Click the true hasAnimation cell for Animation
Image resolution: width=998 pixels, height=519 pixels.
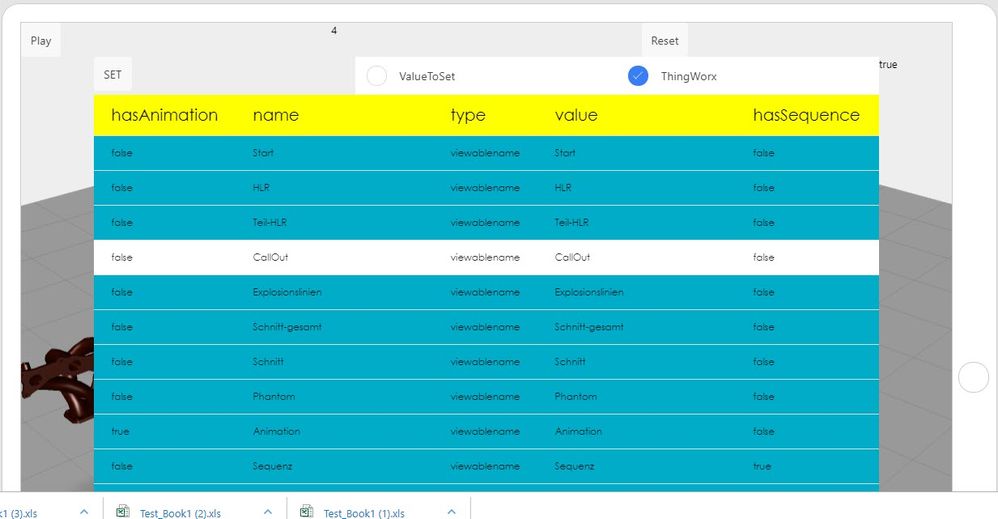tap(120, 431)
